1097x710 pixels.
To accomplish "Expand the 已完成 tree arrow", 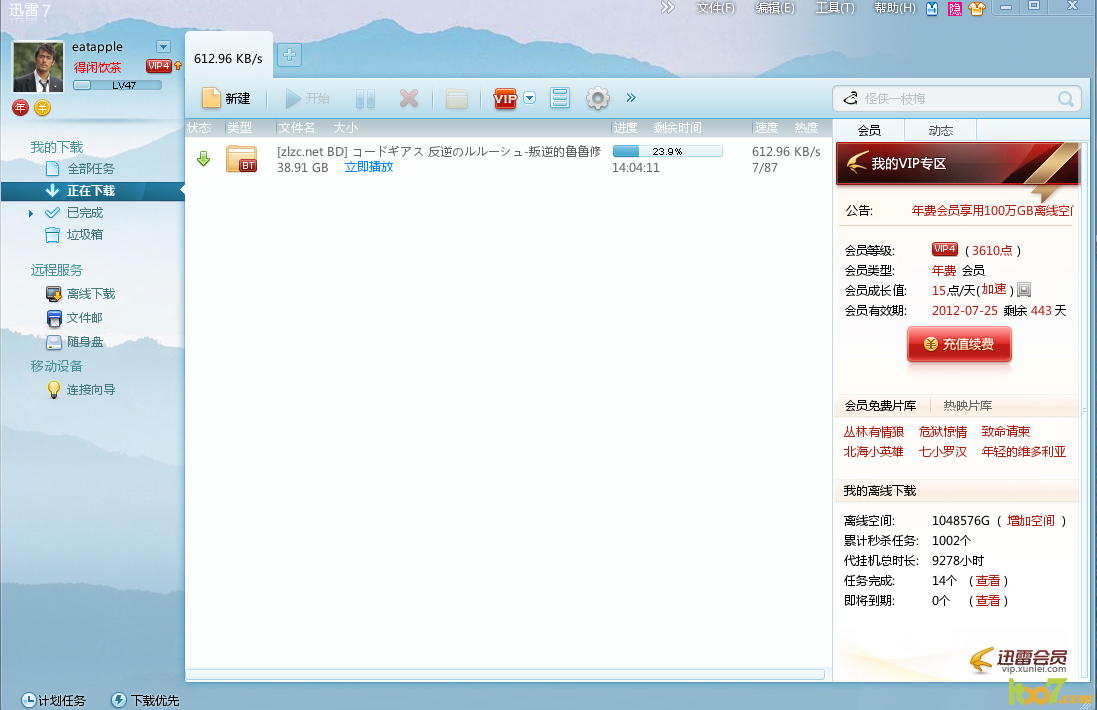I will click(31, 213).
